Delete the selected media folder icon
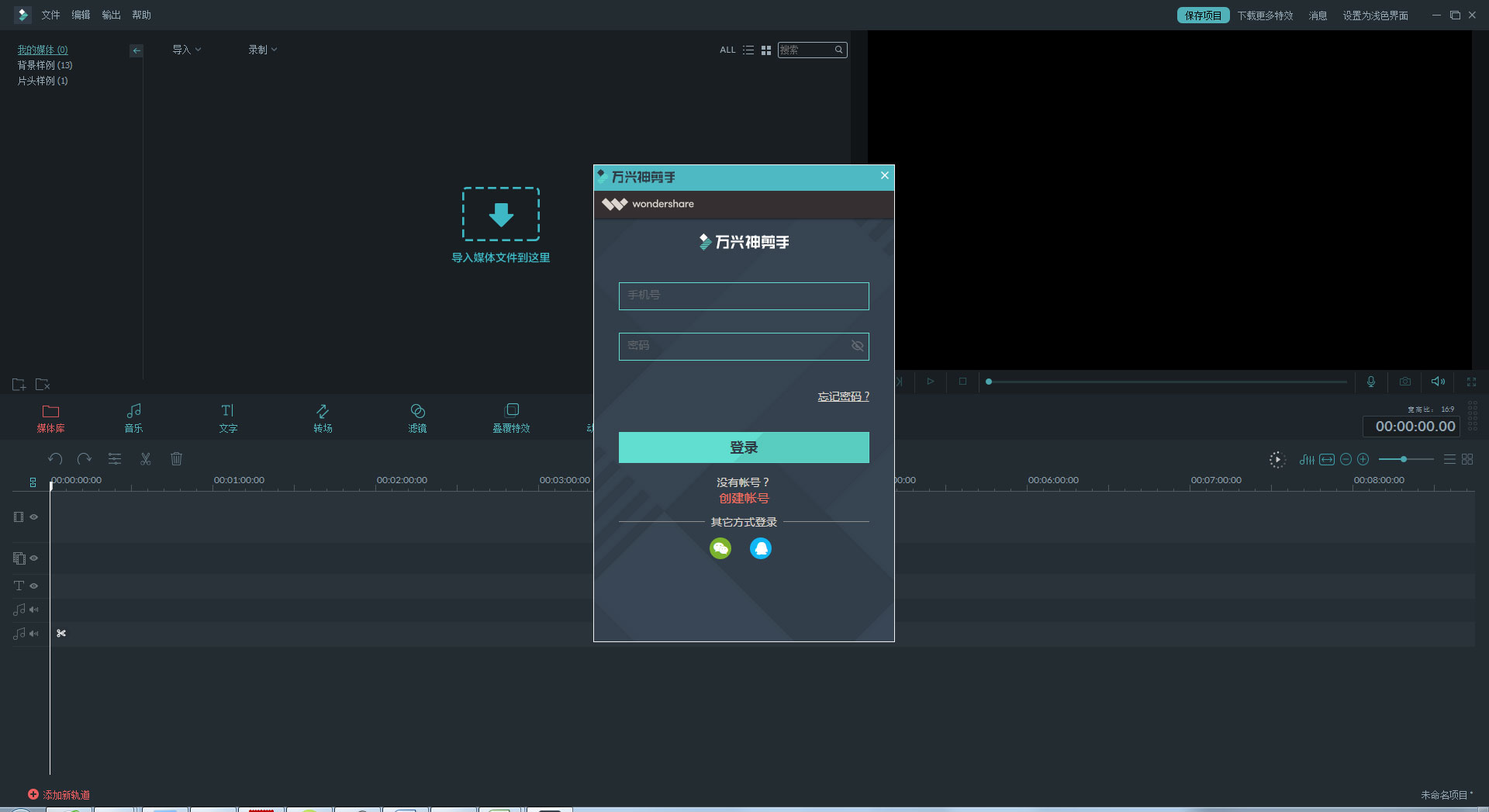This screenshot has width=1489, height=812. coord(43,384)
